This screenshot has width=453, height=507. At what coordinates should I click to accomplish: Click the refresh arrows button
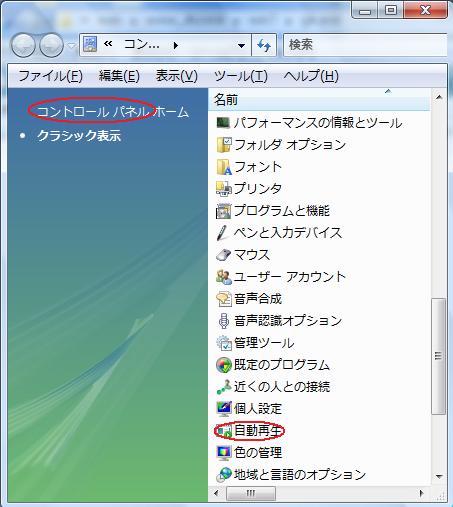(264, 45)
